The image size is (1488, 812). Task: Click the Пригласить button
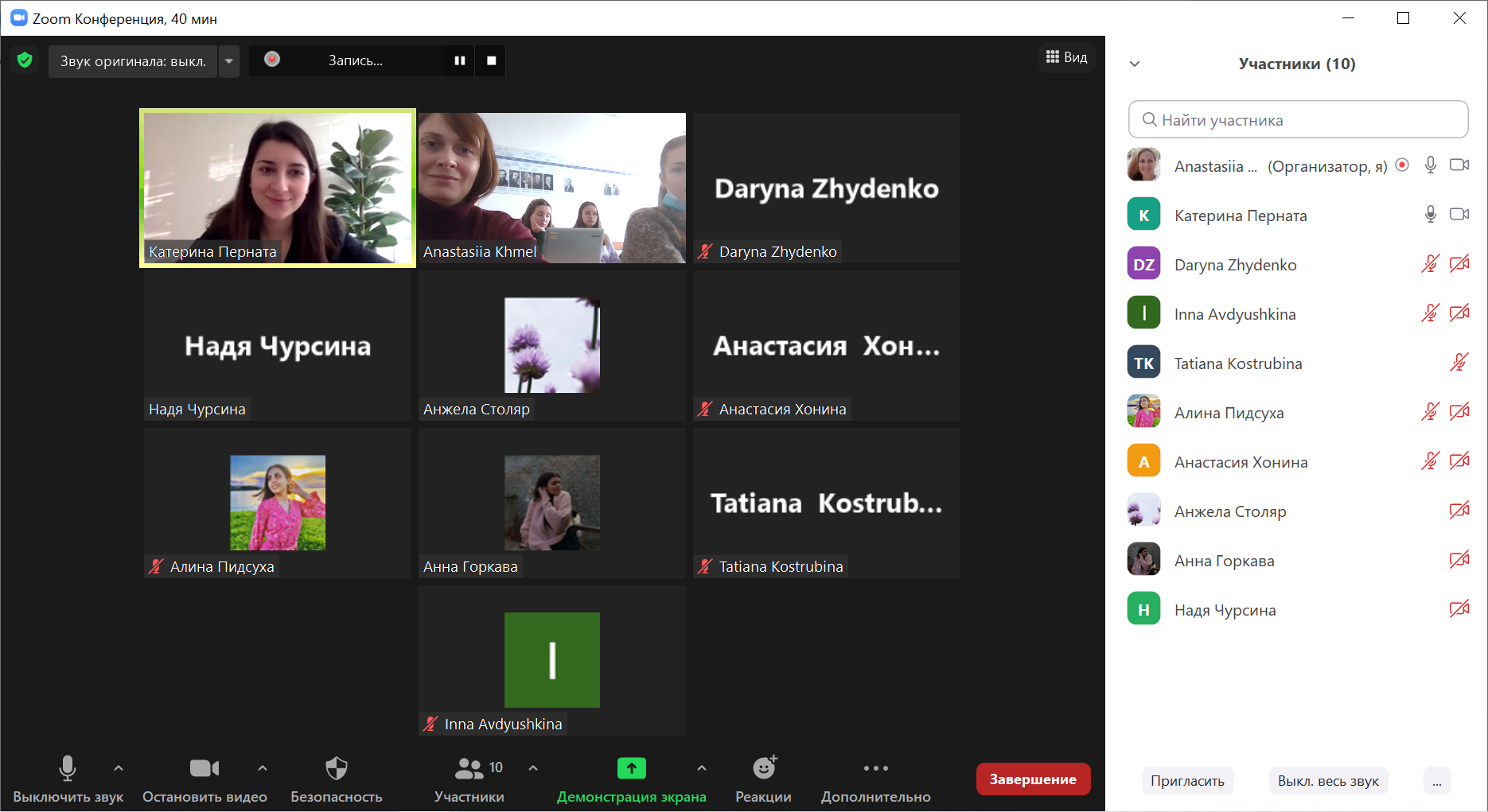[1187, 781]
